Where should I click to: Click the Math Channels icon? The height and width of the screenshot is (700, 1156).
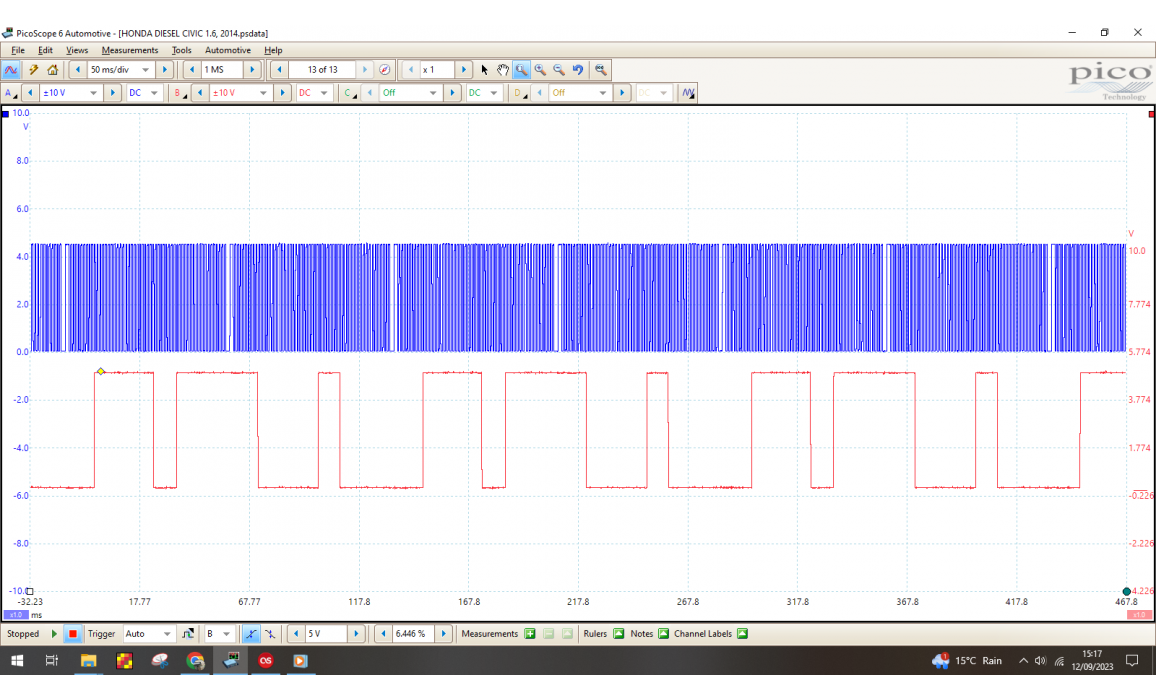point(688,93)
